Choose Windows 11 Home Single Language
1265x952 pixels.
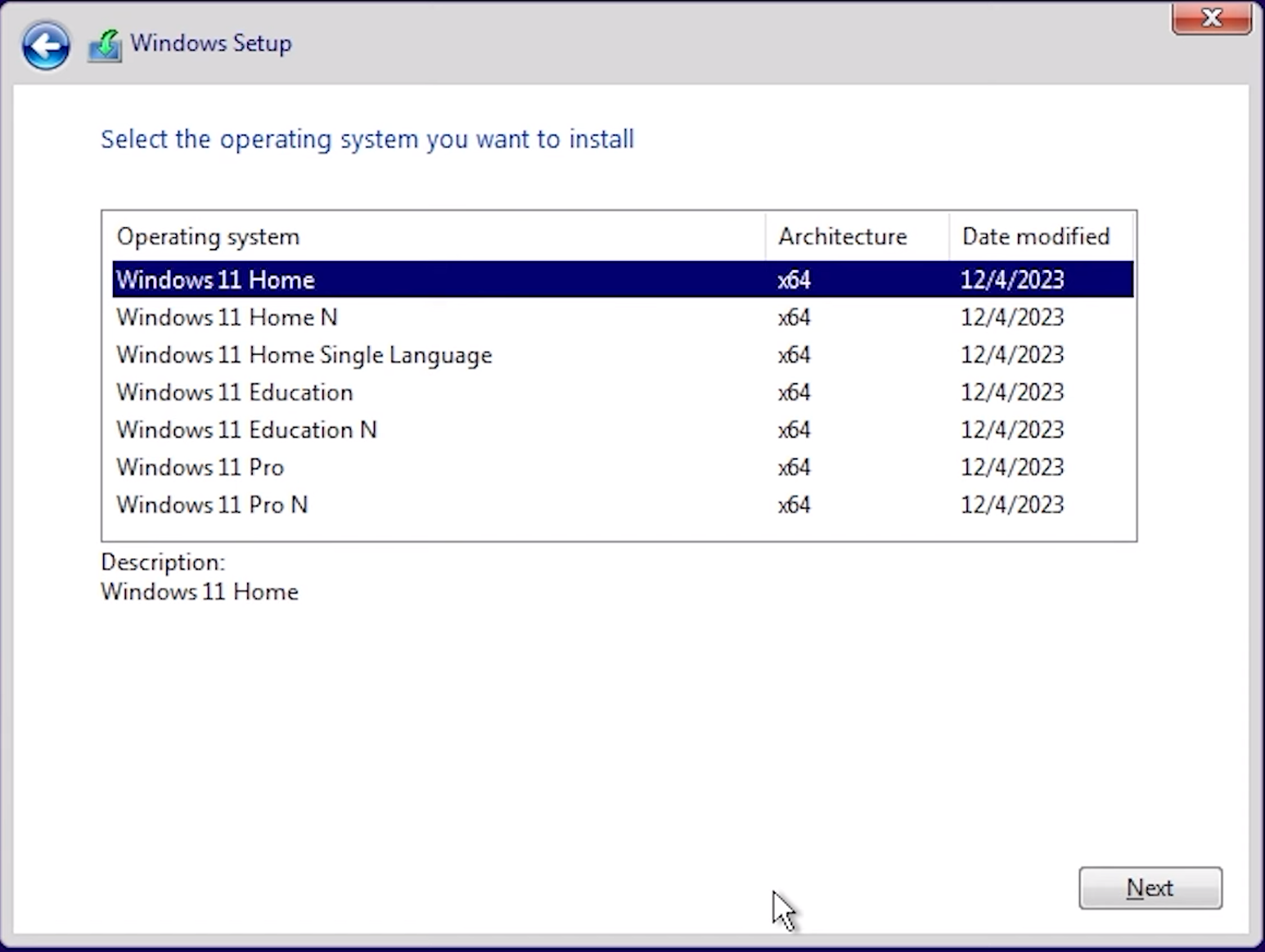(304, 355)
